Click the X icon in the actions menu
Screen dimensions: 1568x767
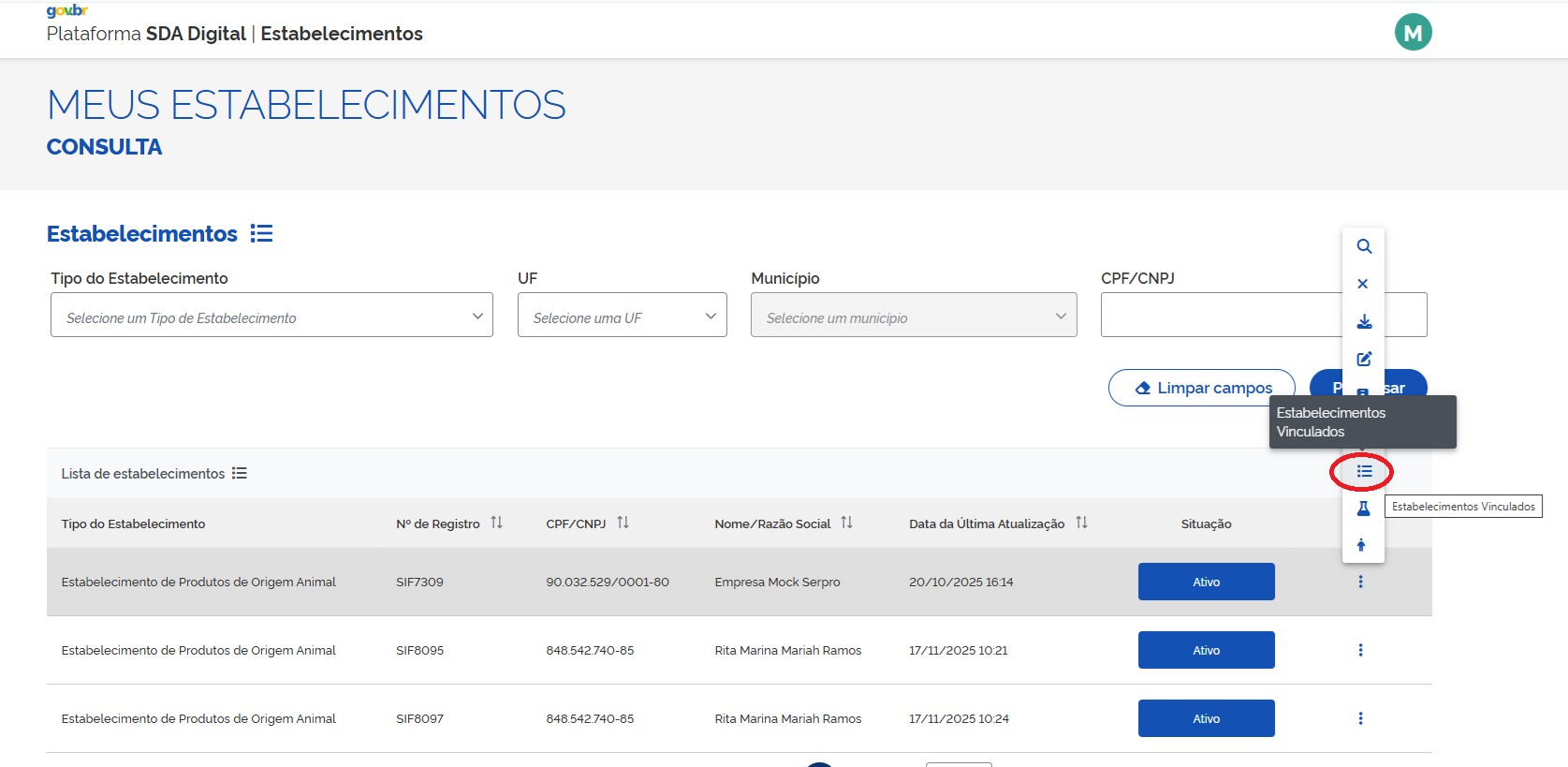(1363, 284)
